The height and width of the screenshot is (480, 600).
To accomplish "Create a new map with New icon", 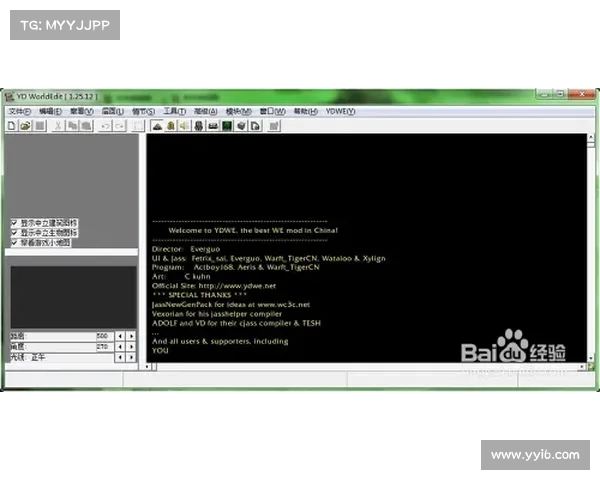I will point(11,126).
